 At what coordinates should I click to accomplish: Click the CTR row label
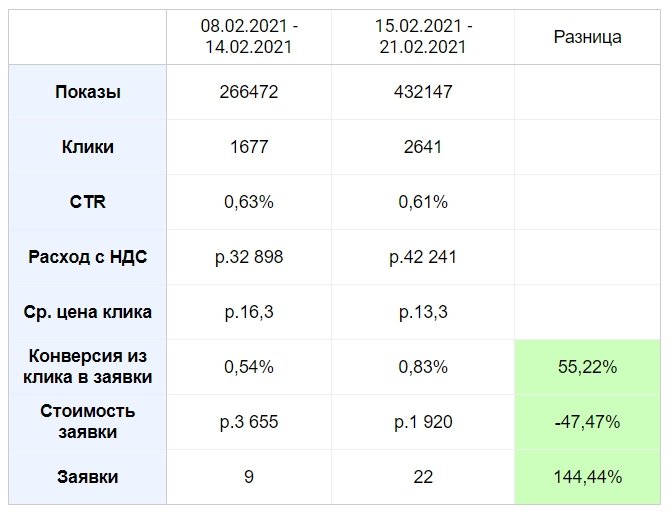(x=88, y=202)
